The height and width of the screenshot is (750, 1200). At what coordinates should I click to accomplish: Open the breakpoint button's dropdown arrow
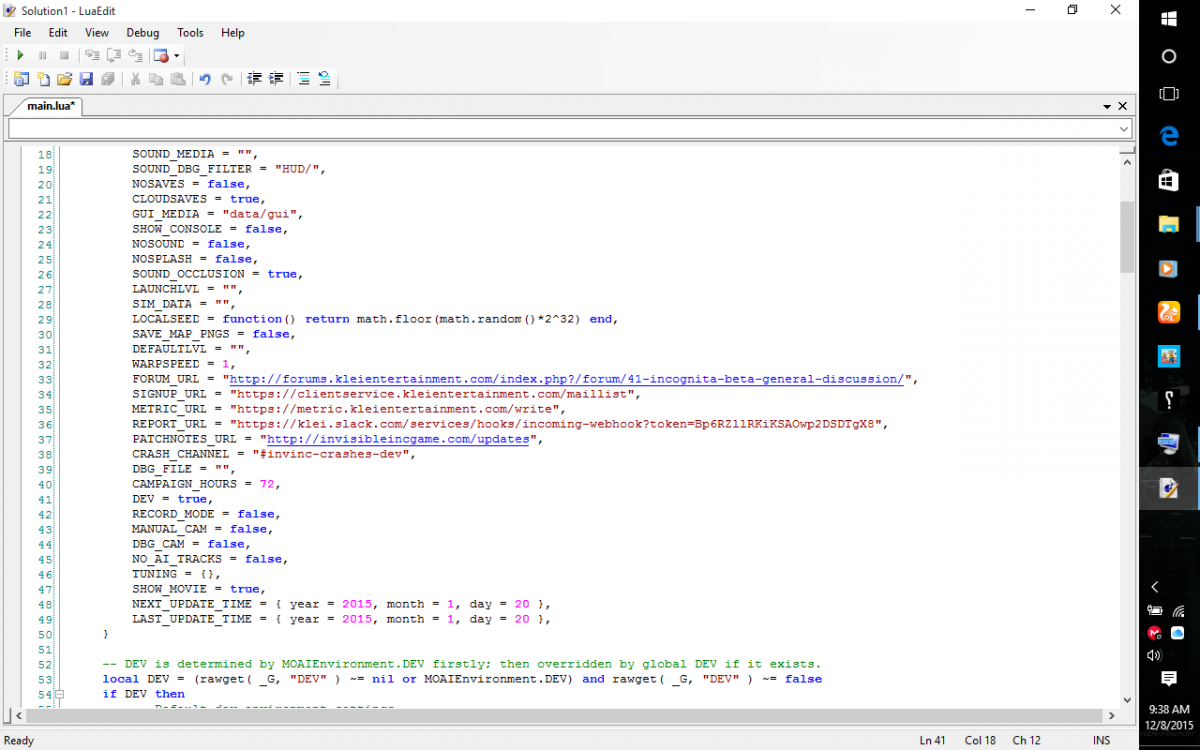pyautogui.click(x=177, y=56)
